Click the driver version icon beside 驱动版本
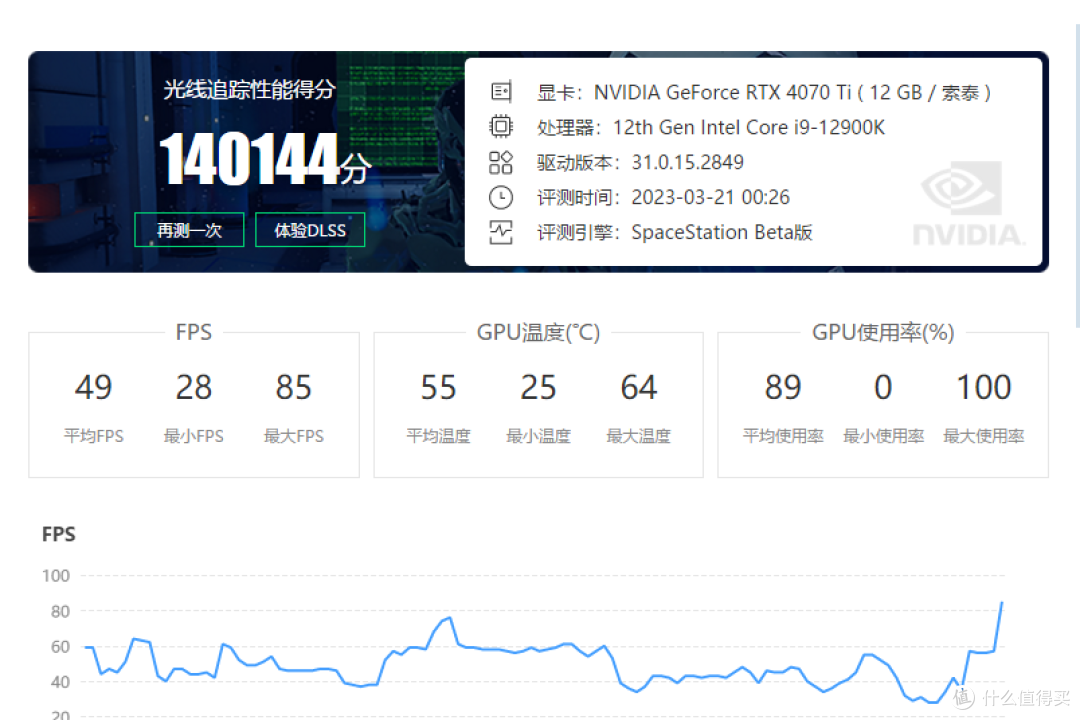 click(501, 163)
